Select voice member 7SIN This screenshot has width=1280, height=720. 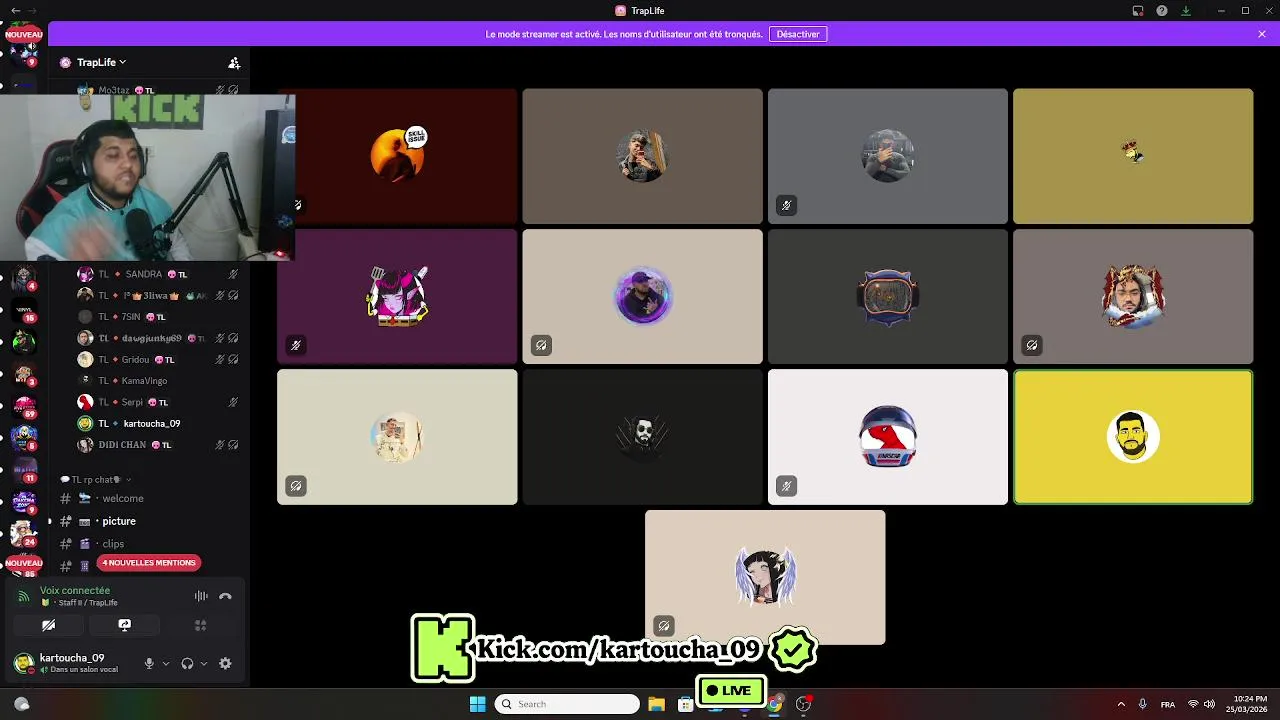click(158, 317)
